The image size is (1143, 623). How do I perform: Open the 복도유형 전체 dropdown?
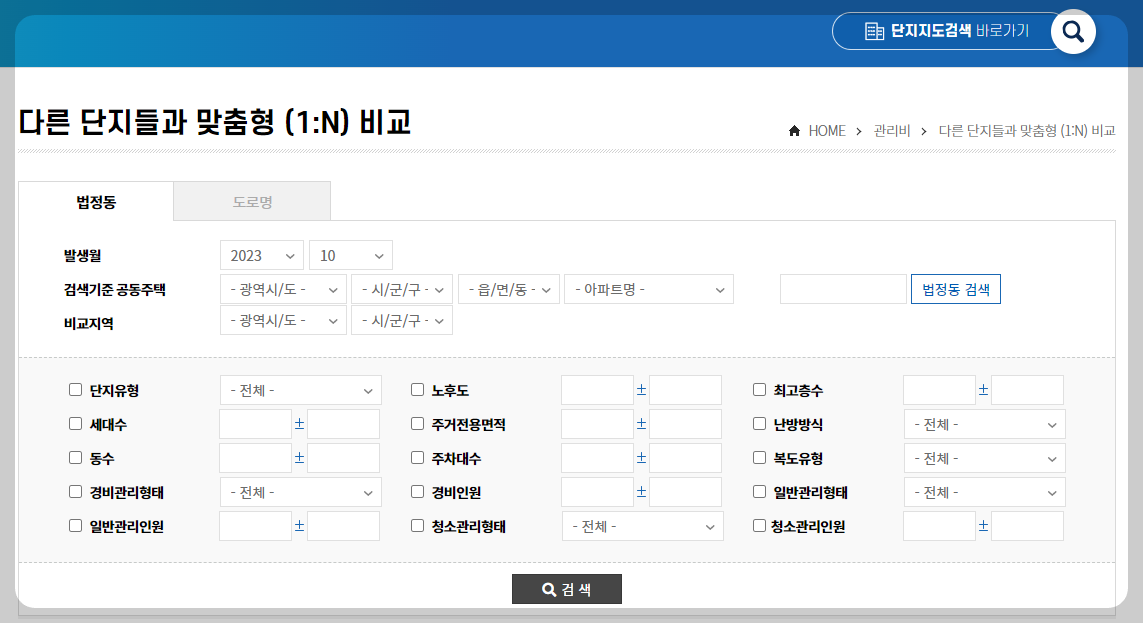point(984,458)
